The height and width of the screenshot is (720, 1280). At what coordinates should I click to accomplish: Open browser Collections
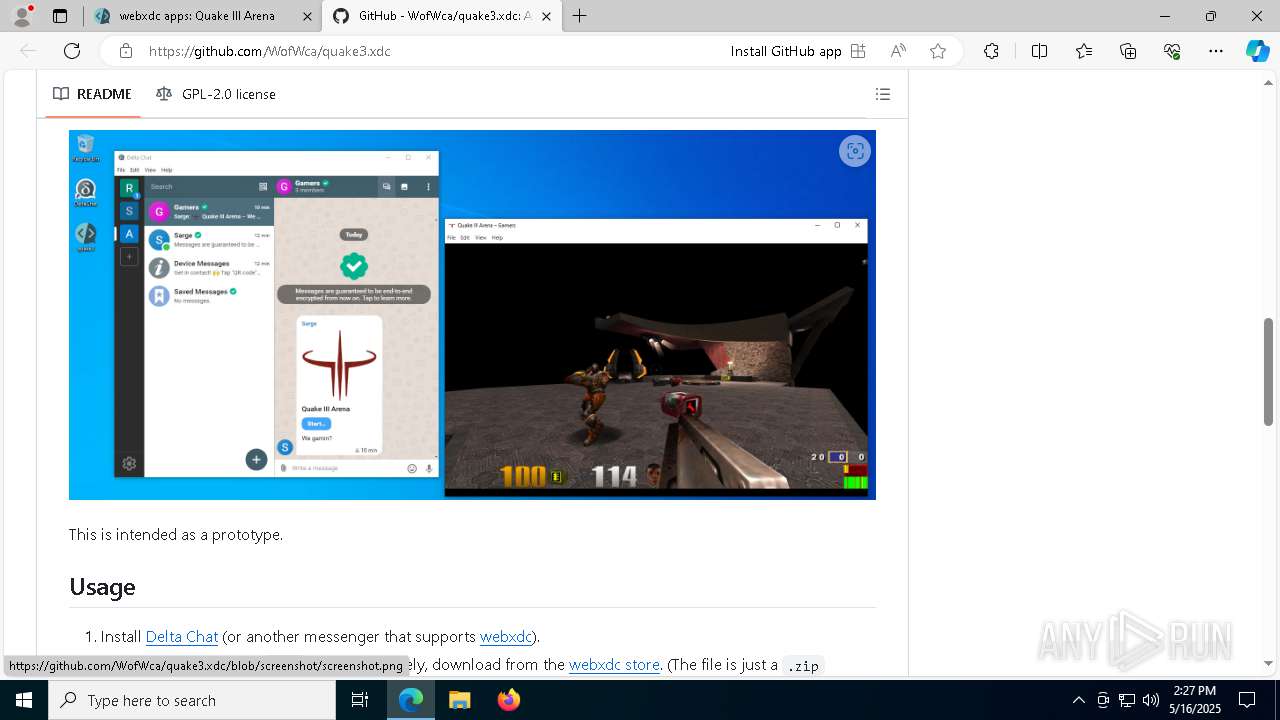pos(1128,51)
